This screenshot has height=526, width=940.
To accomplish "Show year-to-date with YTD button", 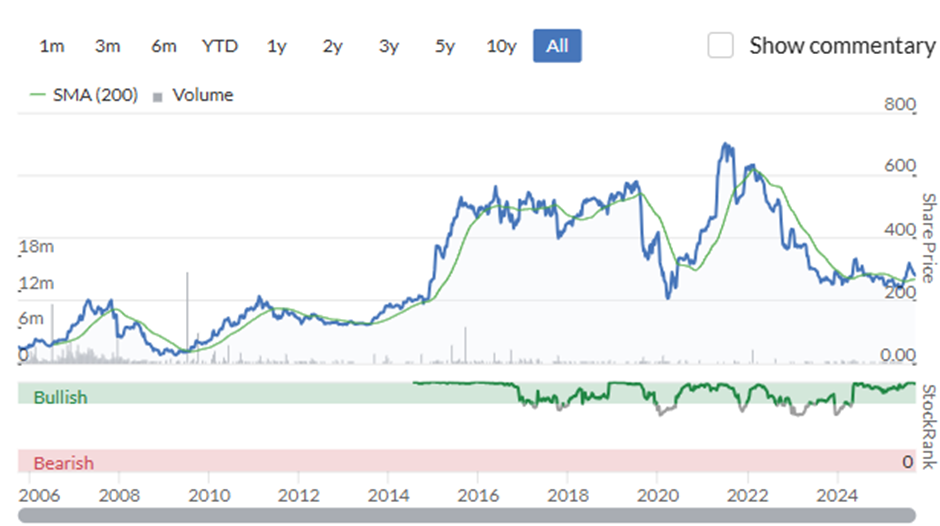I will [220, 46].
